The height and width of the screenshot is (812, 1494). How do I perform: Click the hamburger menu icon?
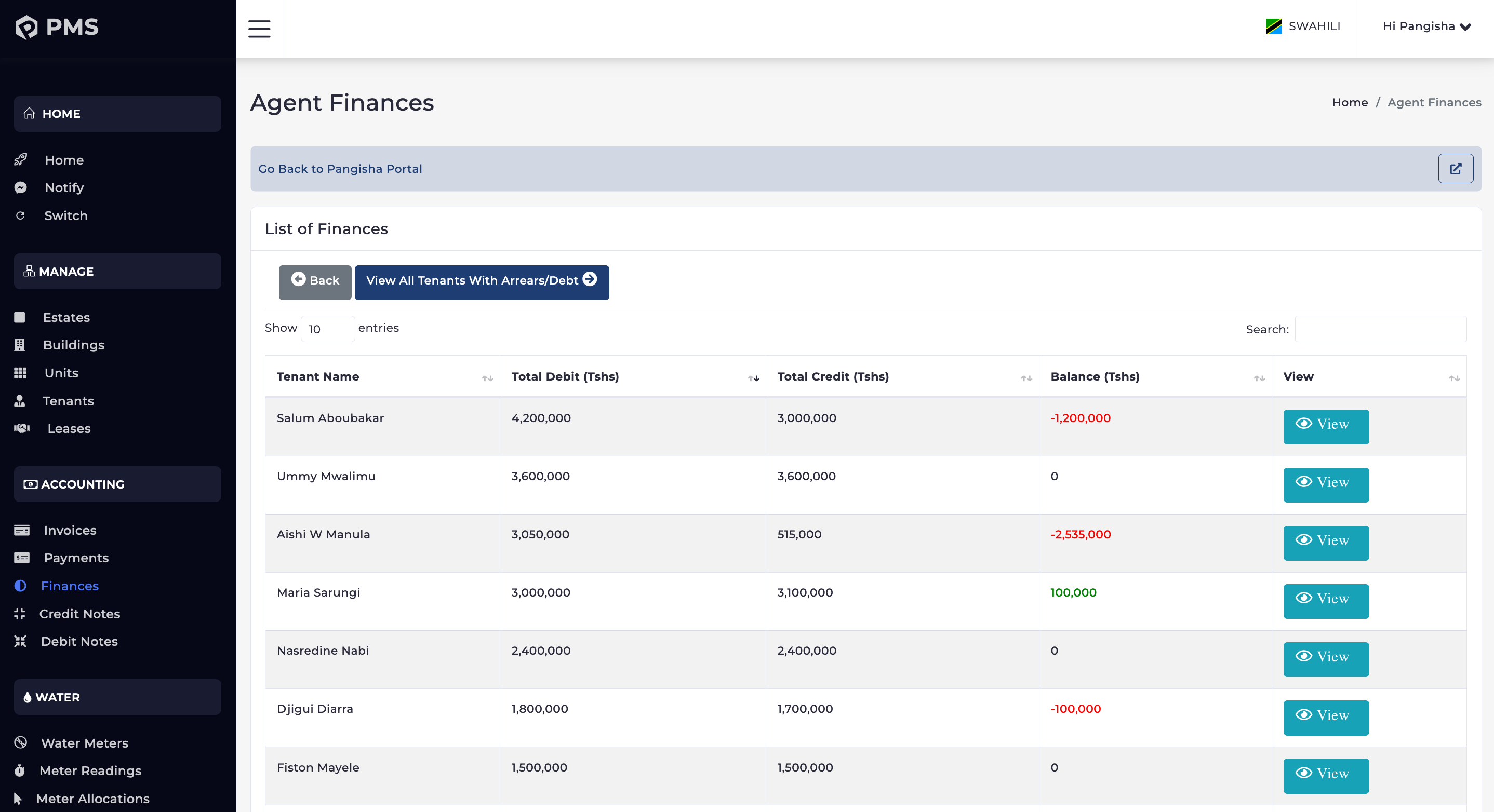click(x=259, y=29)
